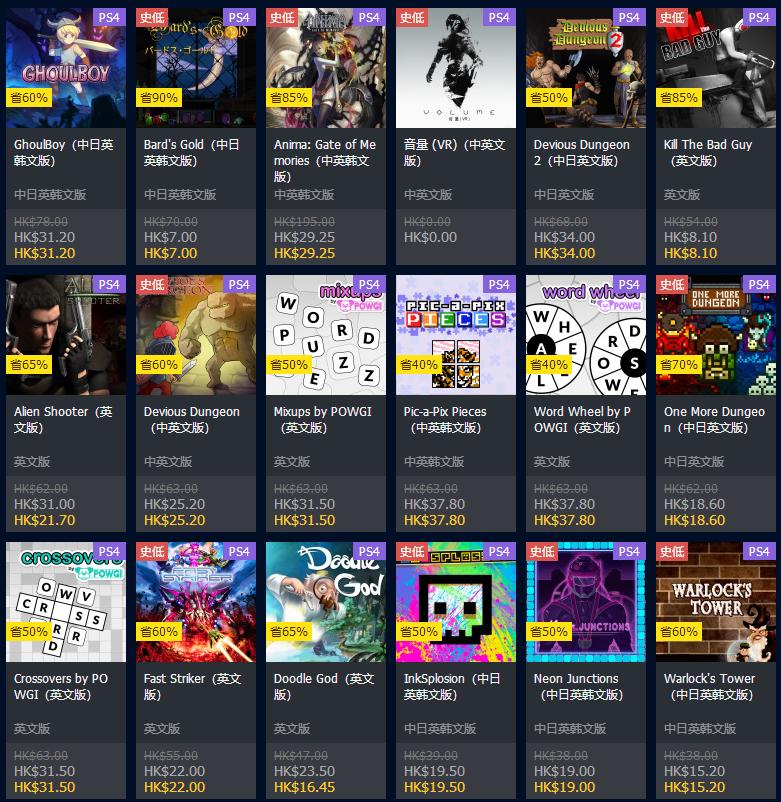Open the Doodle God cover thumbnail
The width and height of the screenshot is (781, 802).
(326, 602)
